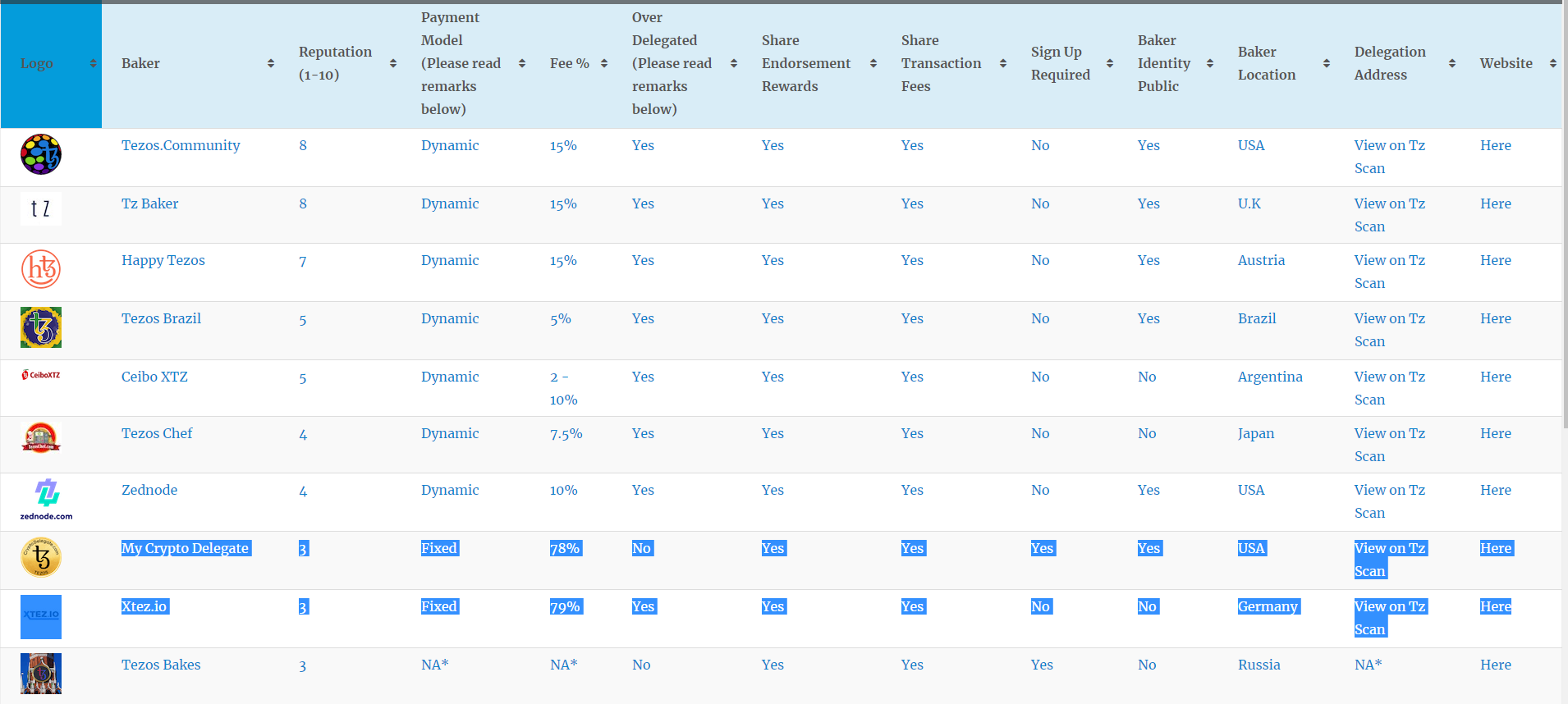Open the Tezos.Community baker link
The image size is (1568, 704).
181,145
